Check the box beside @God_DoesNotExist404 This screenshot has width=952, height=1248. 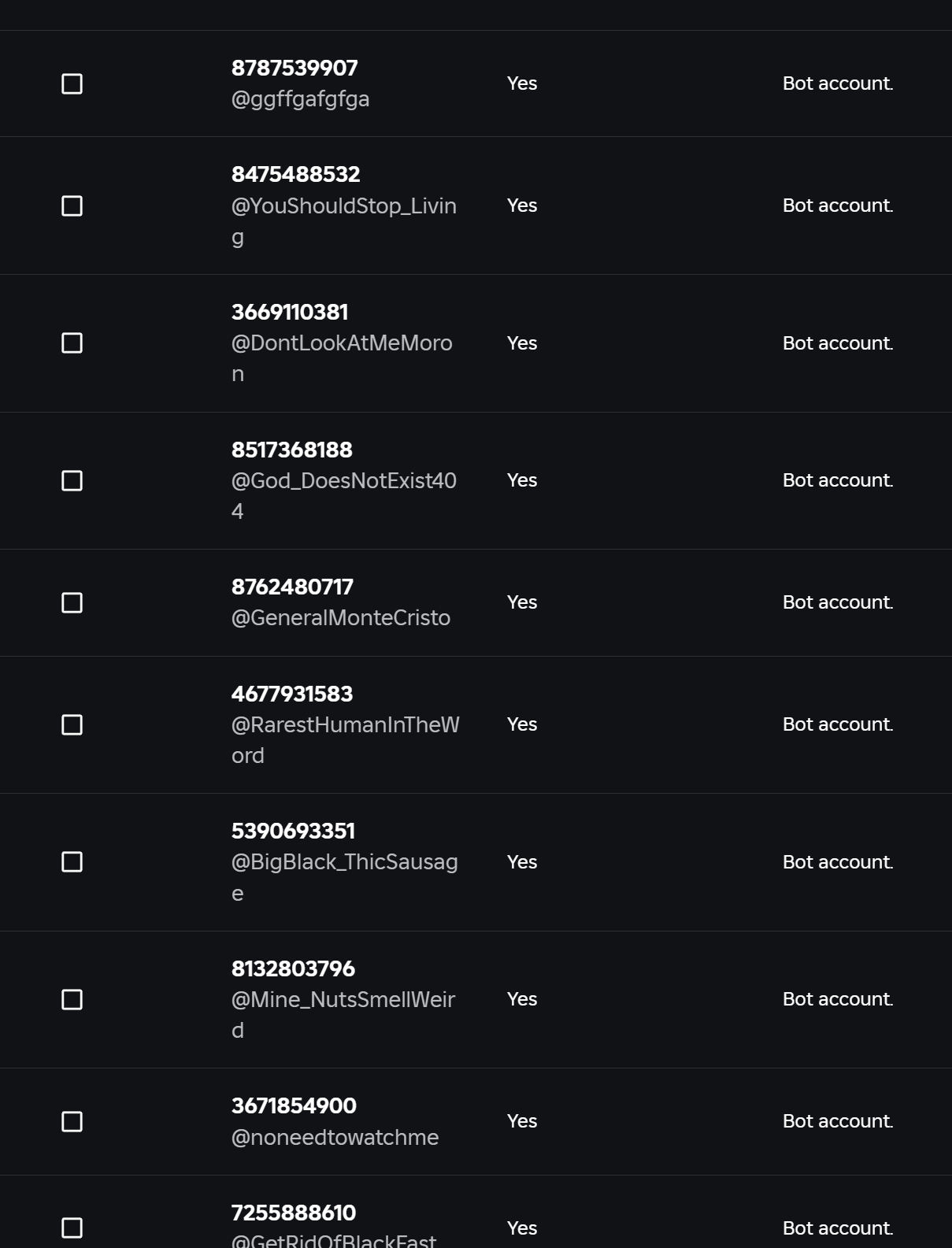click(x=72, y=480)
